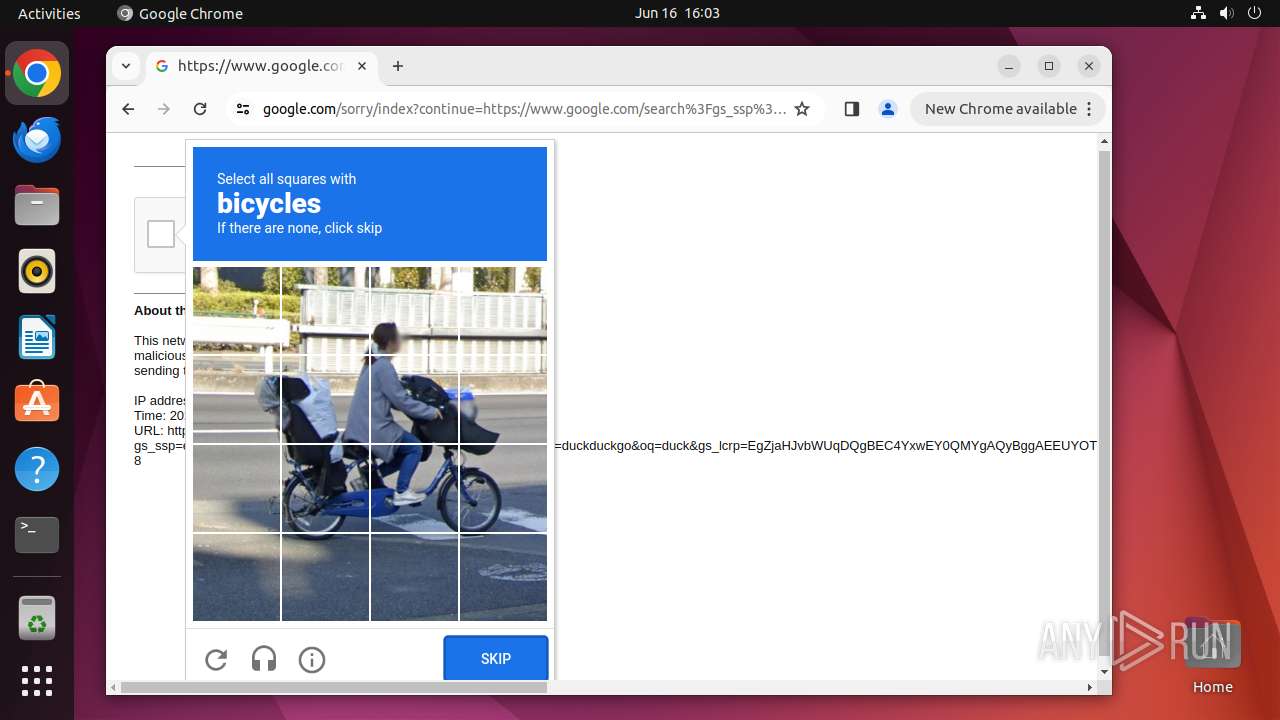The height and width of the screenshot is (720, 1280).
Task: Open Terminal from the dock
Action: pos(37,535)
